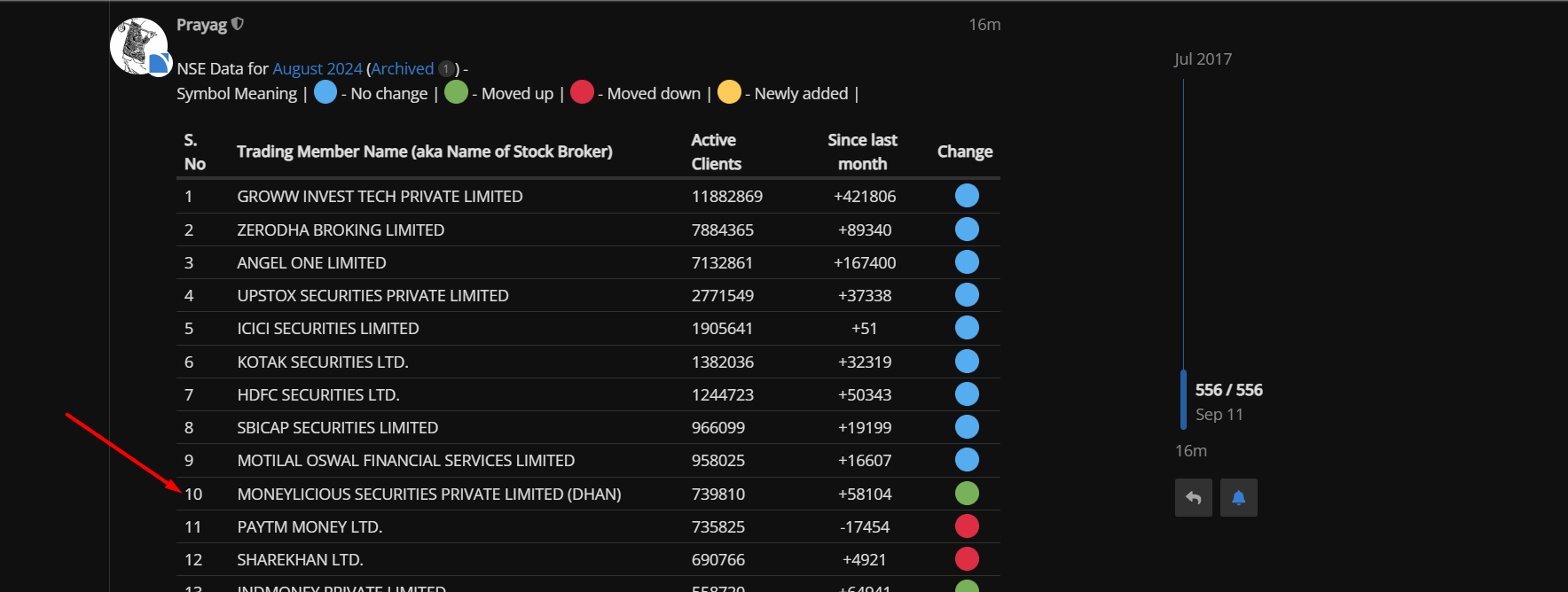
Task: Click the Sep 11 timeline date
Action: click(x=1219, y=415)
